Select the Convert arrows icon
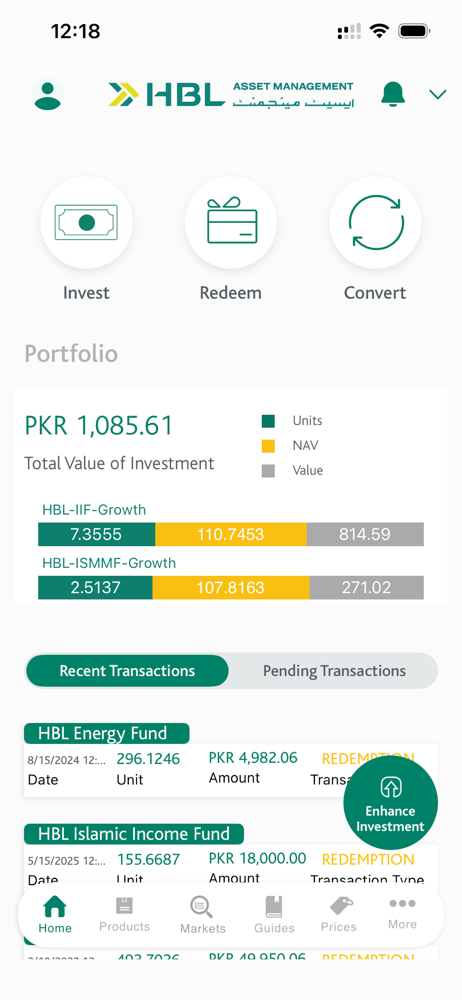This screenshot has height=1000, width=462. [376, 223]
